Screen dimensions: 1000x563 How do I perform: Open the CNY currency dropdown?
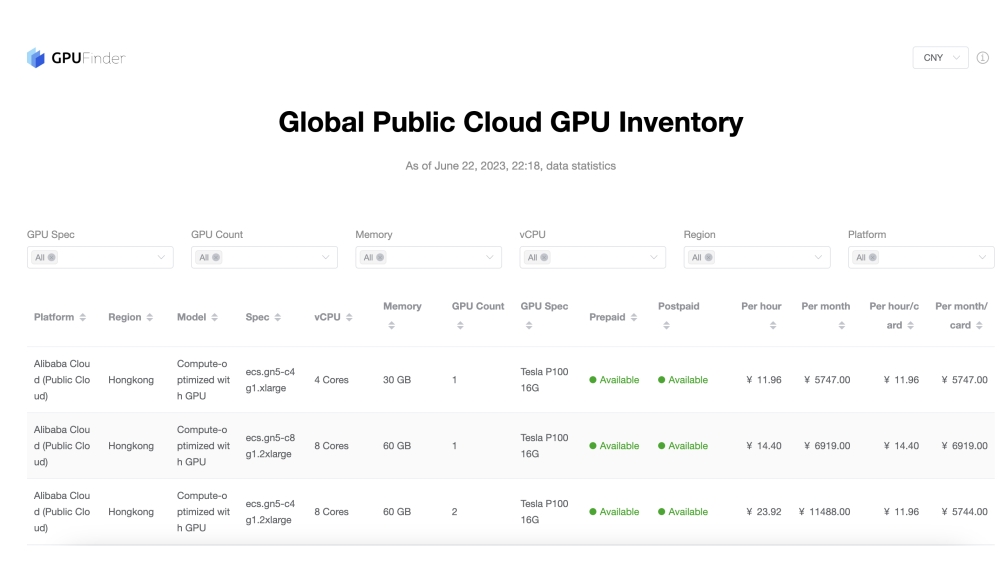point(941,57)
